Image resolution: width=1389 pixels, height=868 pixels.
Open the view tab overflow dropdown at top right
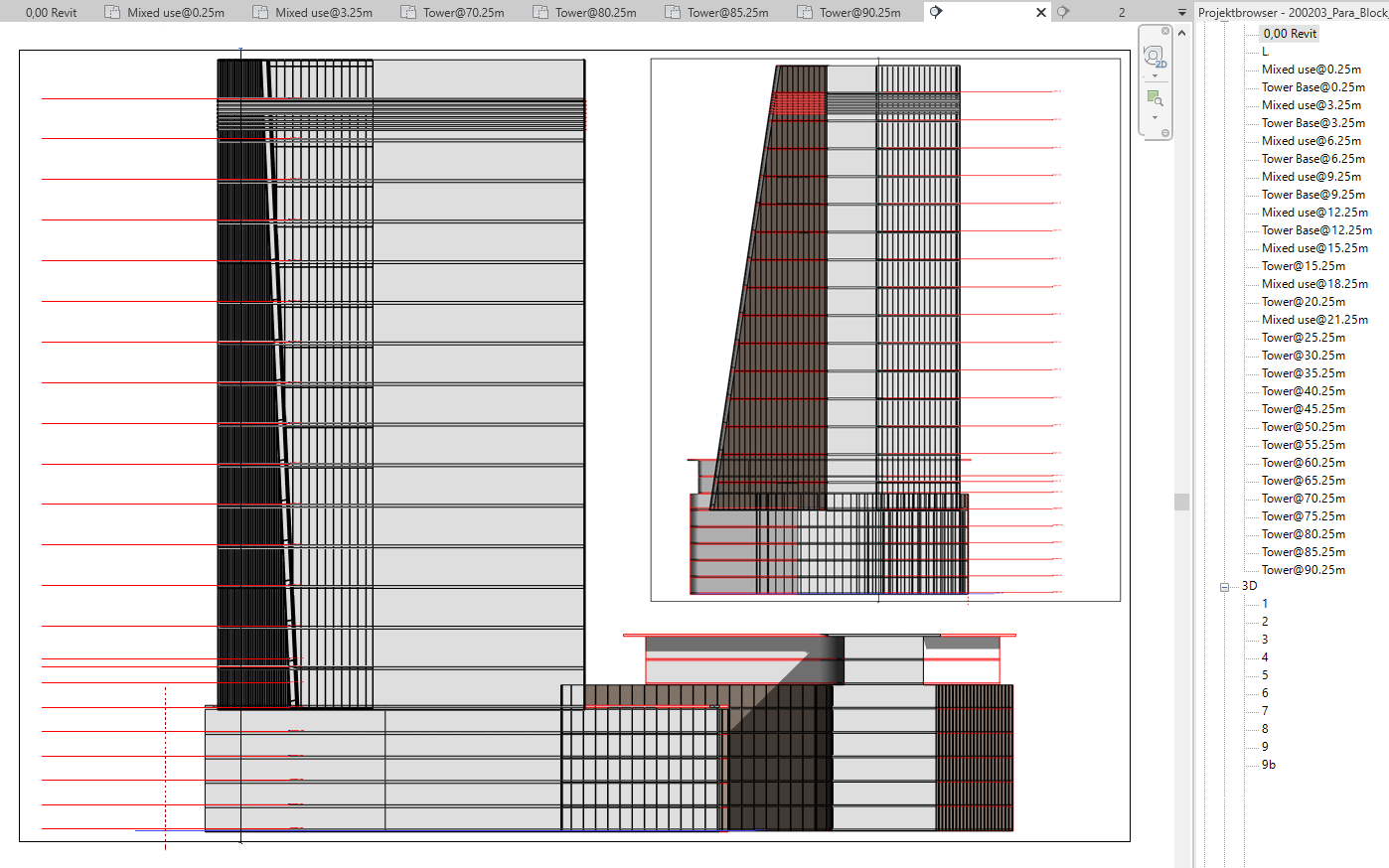[x=1180, y=11]
